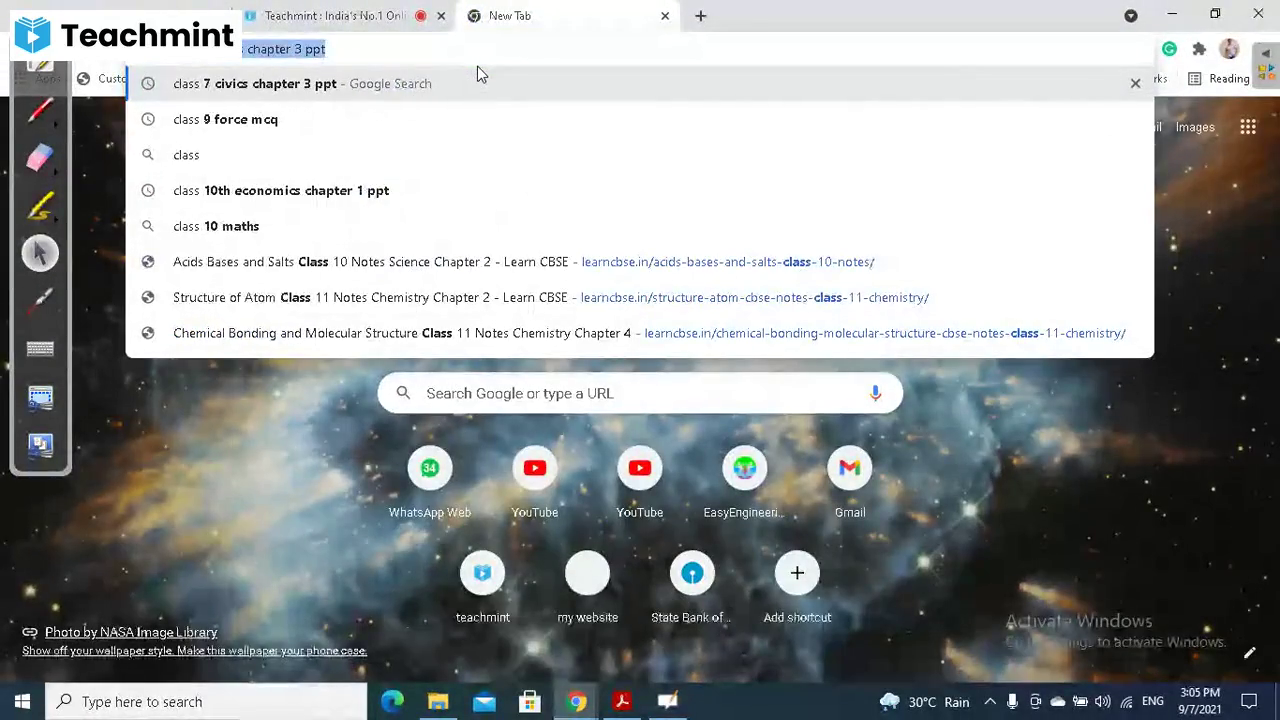Click the Search Google or type a URL box
Image resolution: width=1280 pixels, height=720 pixels.
[640, 393]
